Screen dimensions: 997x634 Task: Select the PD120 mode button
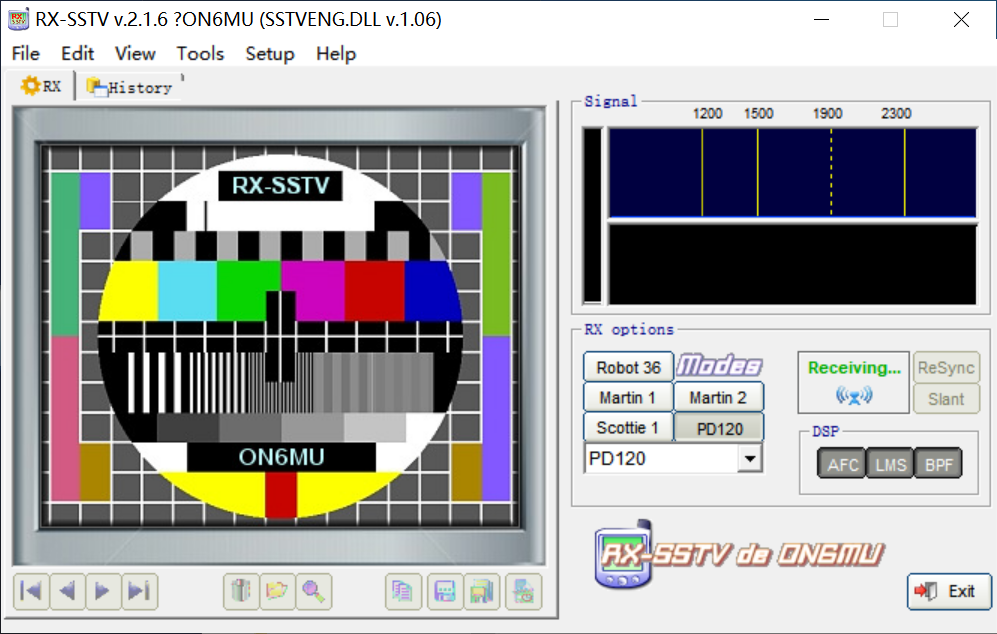pos(719,428)
